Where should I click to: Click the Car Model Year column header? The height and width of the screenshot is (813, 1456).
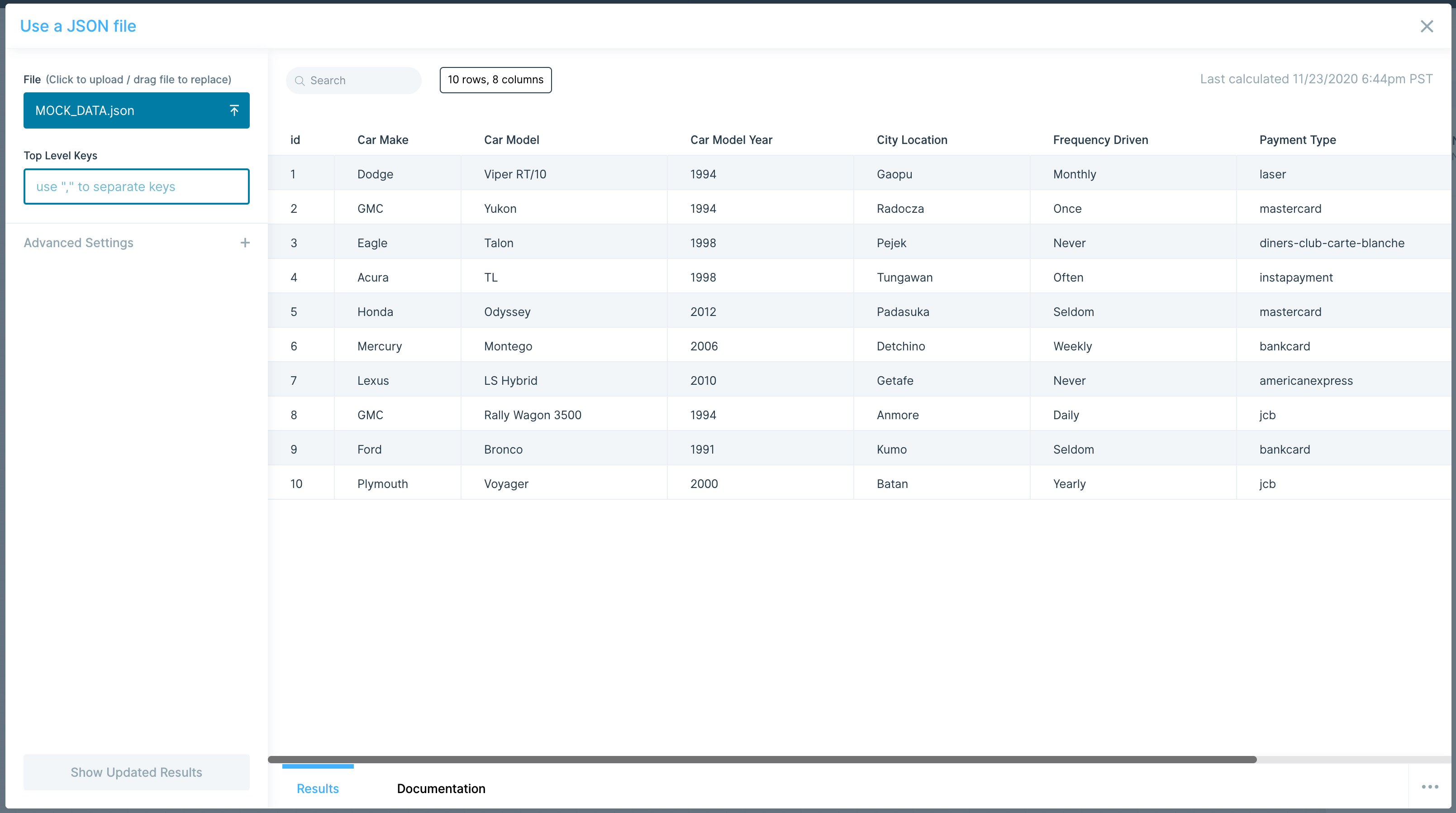[x=731, y=139]
